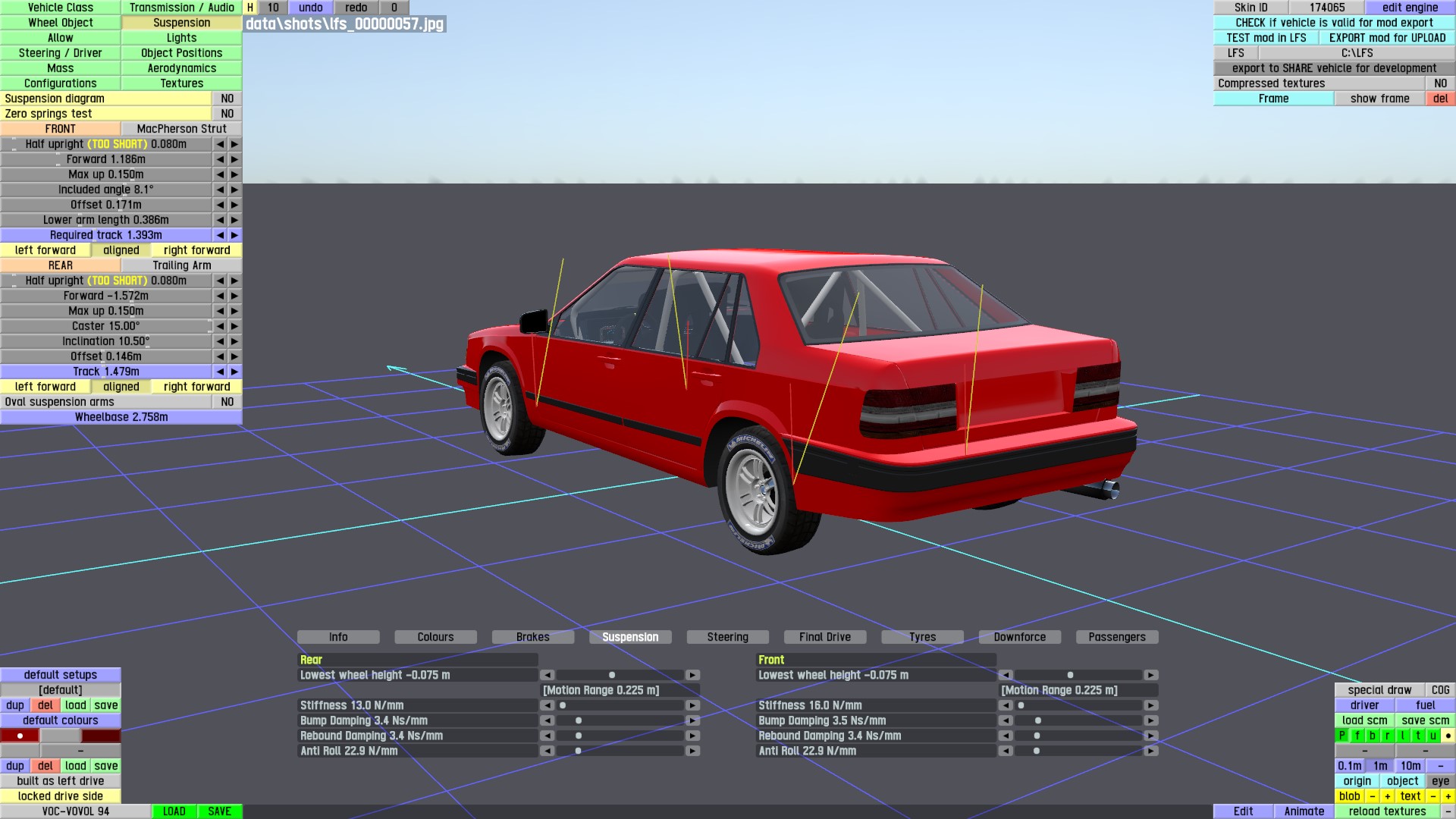
Task: Open the MacPherson Strut front type selector
Action: click(x=181, y=129)
